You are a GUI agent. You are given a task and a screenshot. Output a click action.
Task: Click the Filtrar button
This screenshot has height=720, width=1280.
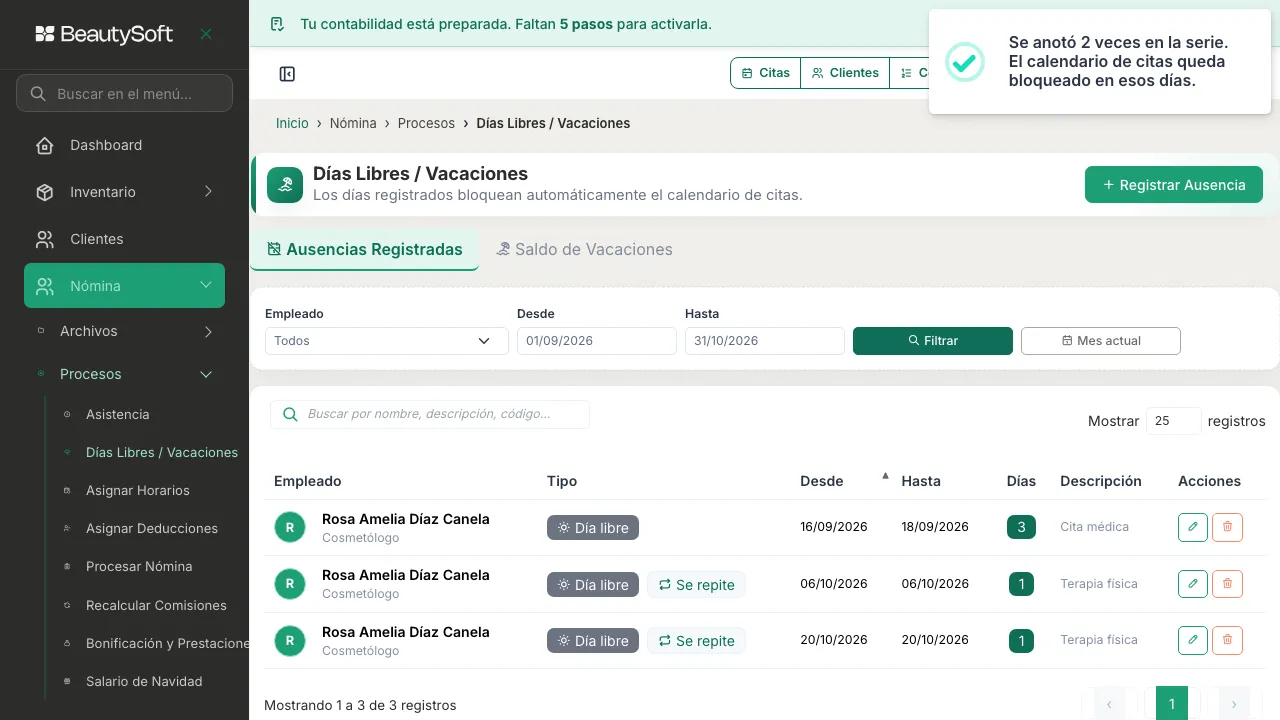933,341
